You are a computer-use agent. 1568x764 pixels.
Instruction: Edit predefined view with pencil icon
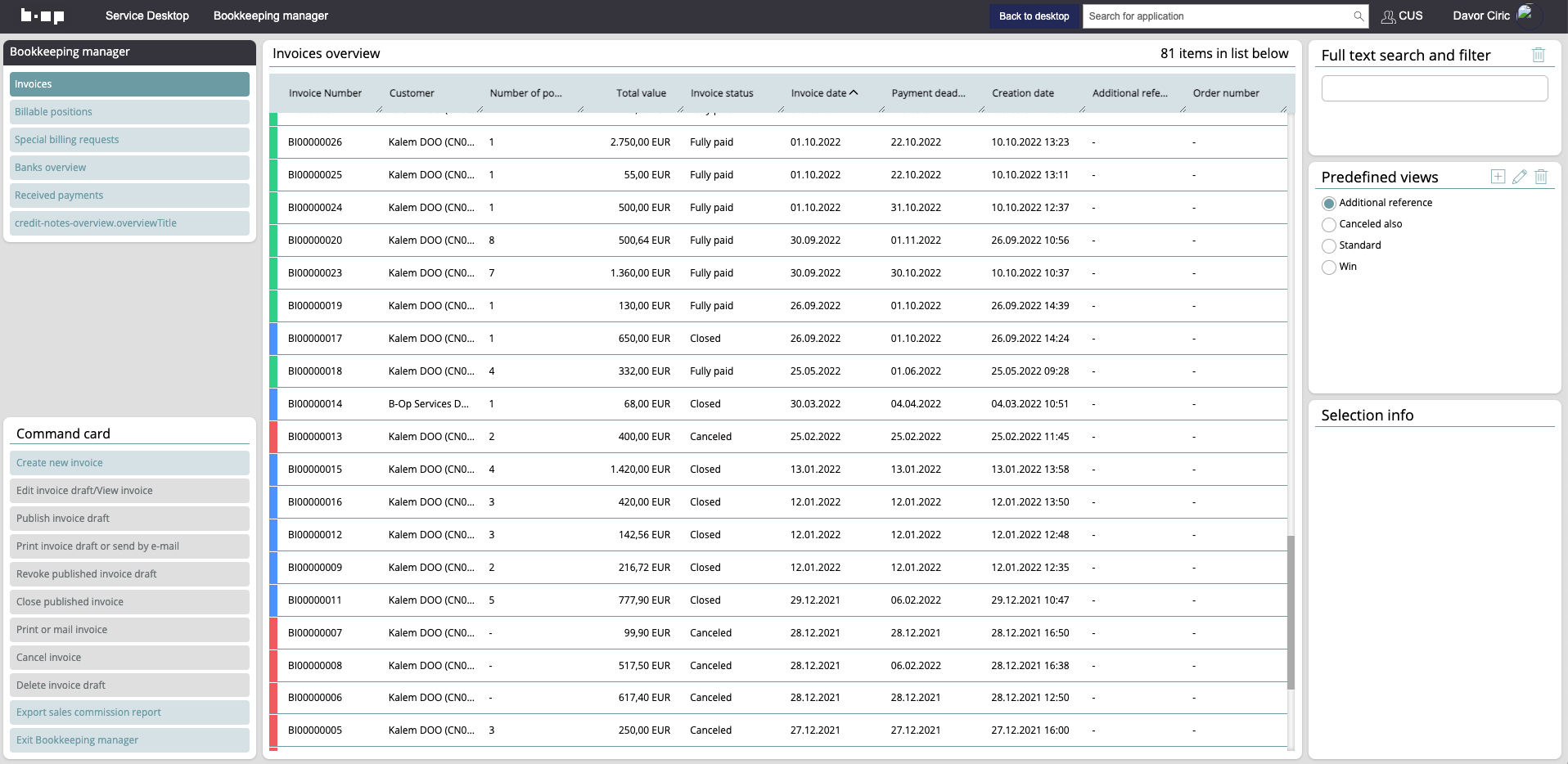1519,177
